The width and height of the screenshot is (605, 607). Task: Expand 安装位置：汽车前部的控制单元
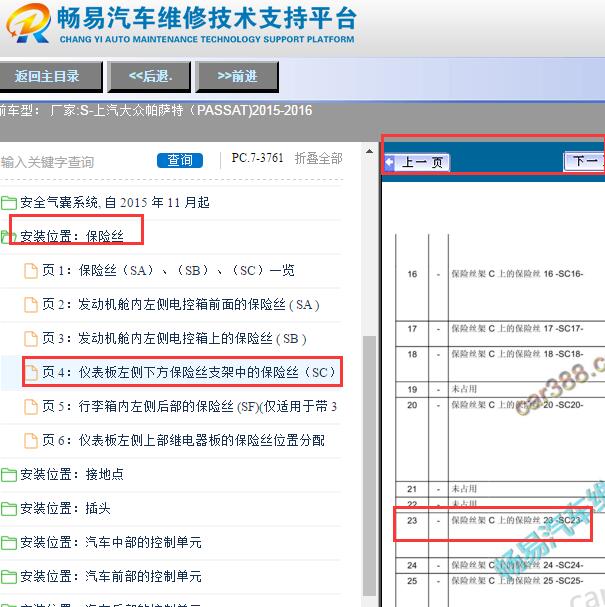(x=111, y=576)
